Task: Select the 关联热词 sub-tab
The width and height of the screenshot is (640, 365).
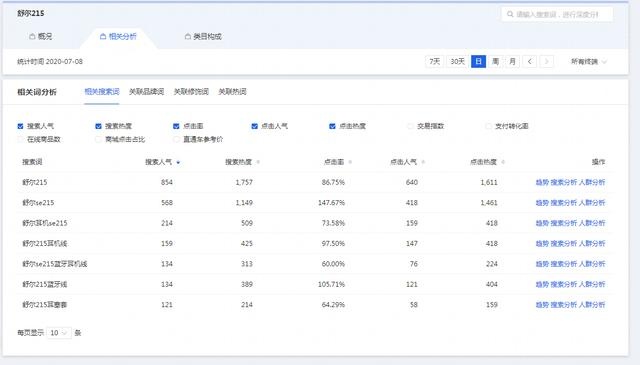Action: [232, 91]
